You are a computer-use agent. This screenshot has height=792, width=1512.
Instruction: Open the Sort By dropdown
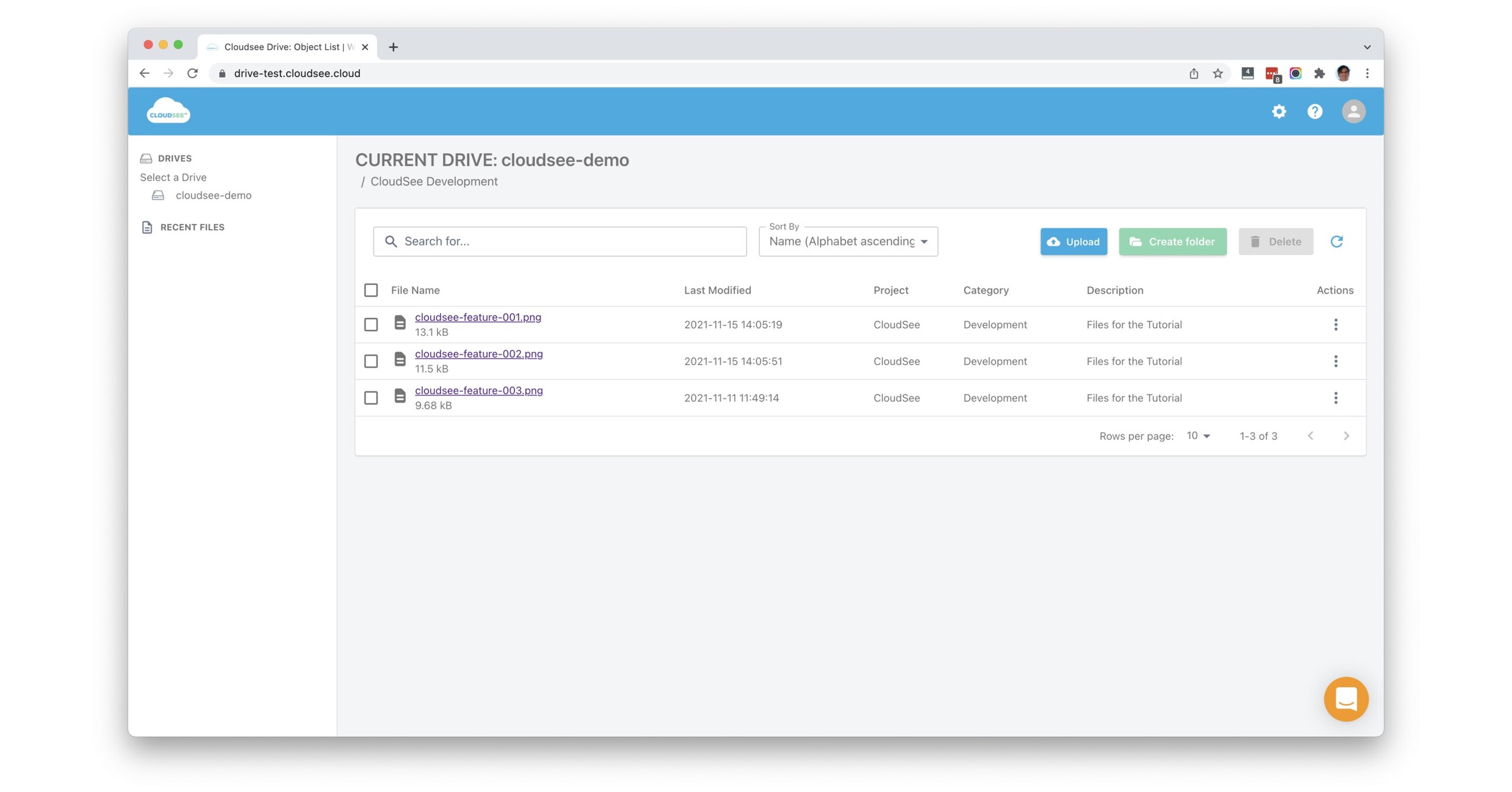point(847,241)
